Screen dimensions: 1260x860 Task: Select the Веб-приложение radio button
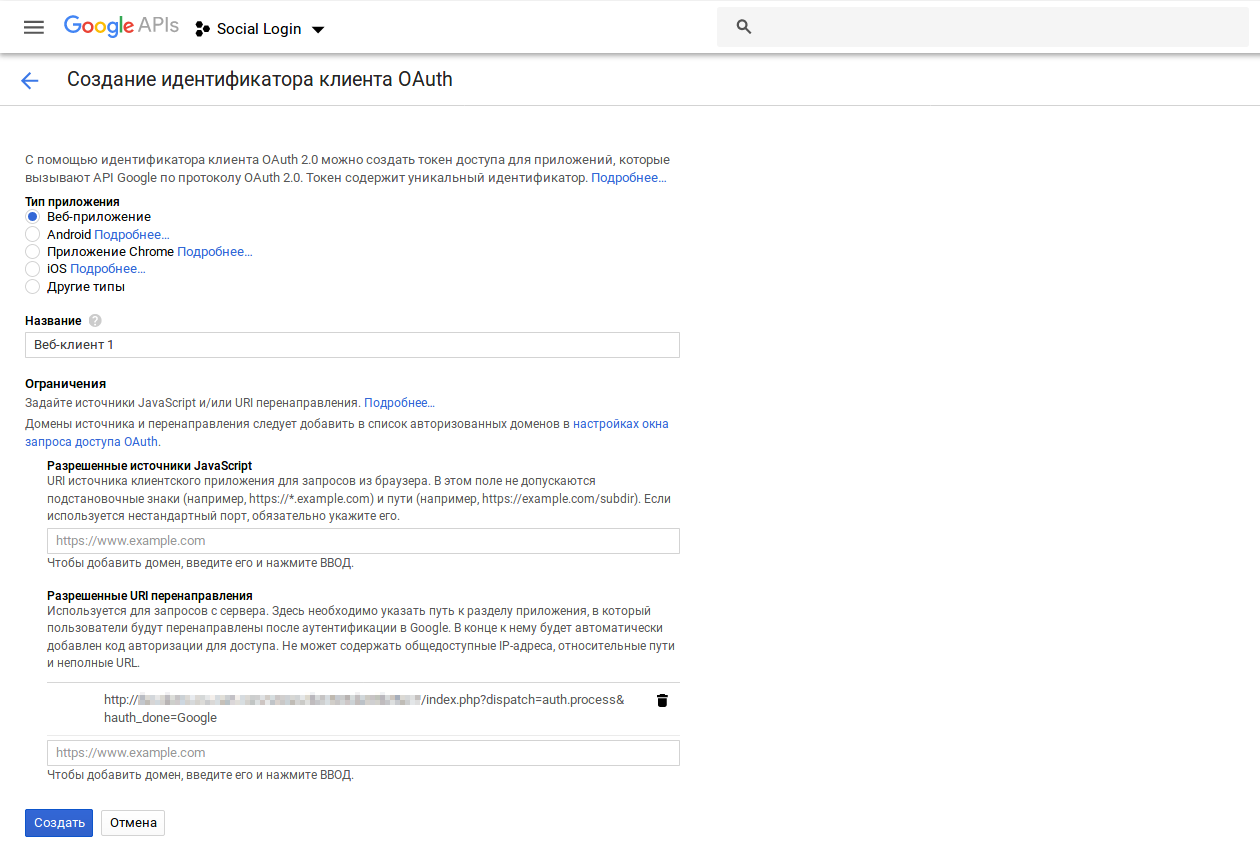[33, 217]
